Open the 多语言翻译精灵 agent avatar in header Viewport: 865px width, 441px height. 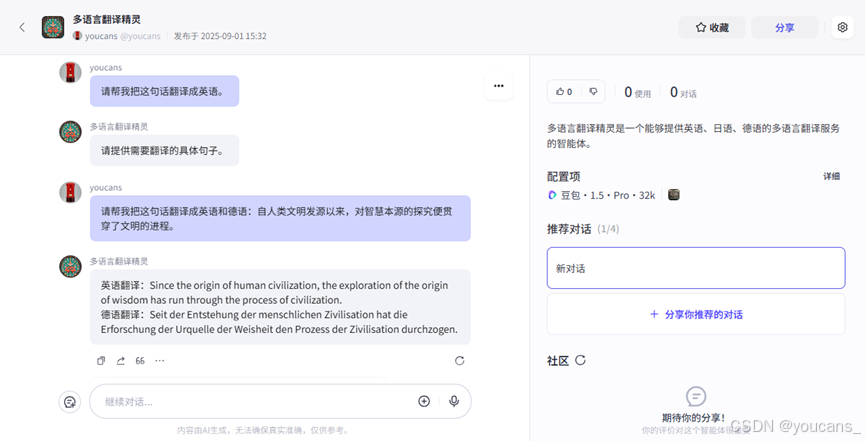53,27
